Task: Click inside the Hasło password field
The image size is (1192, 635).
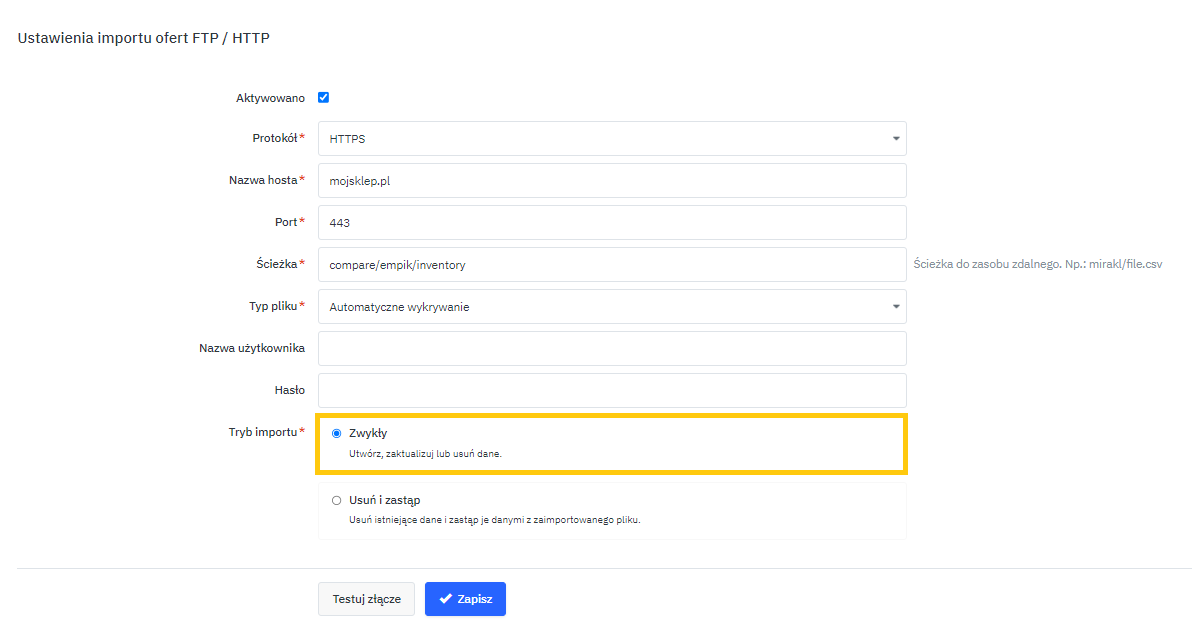Action: pyautogui.click(x=611, y=390)
